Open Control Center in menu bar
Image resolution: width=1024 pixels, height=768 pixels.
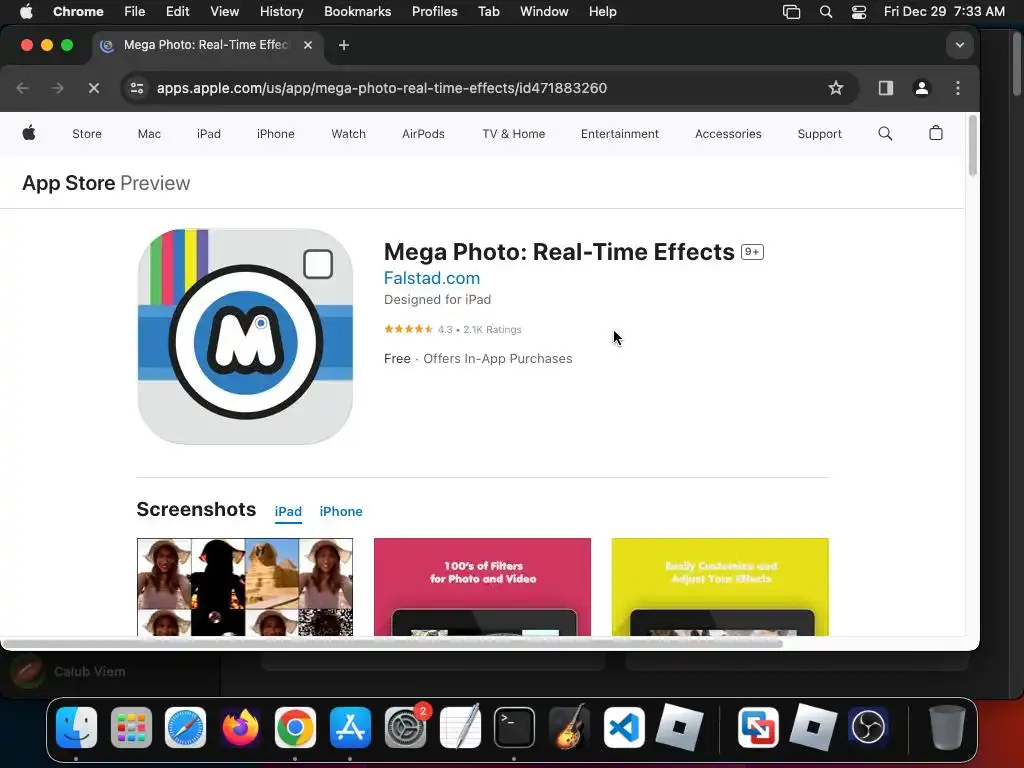pyautogui.click(x=859, y=12)
